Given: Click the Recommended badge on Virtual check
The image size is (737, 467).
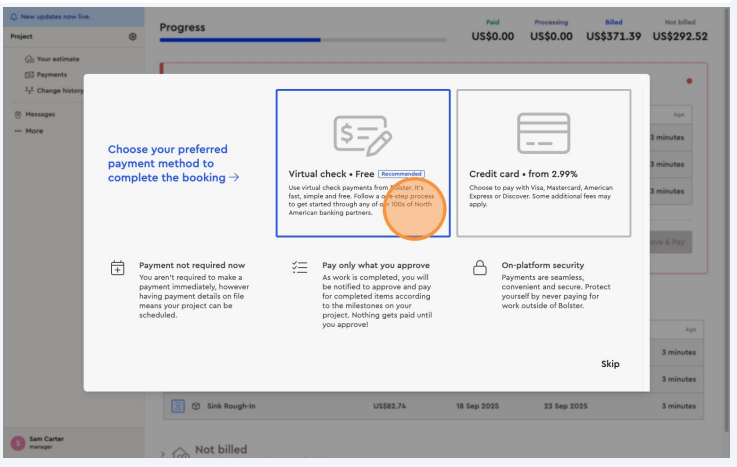Looking at the screenshot, I should (401, 174).
